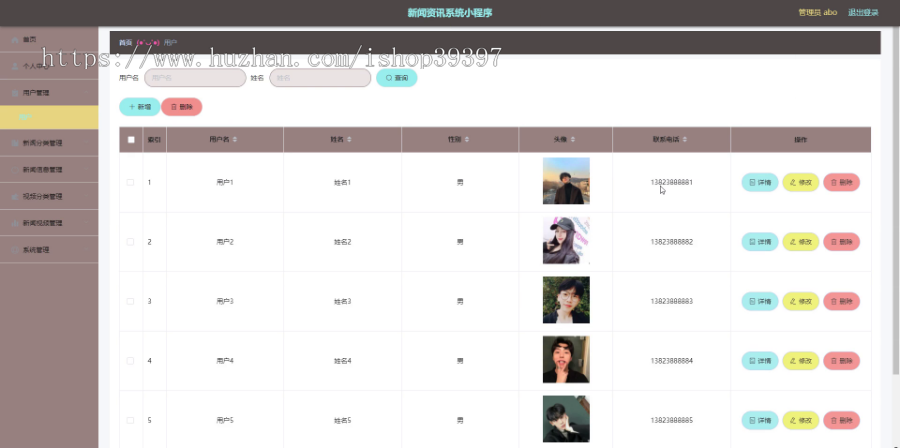Click 详情 for row 用户5
Viewport: 900px width, 448px height.
[760, 420]
